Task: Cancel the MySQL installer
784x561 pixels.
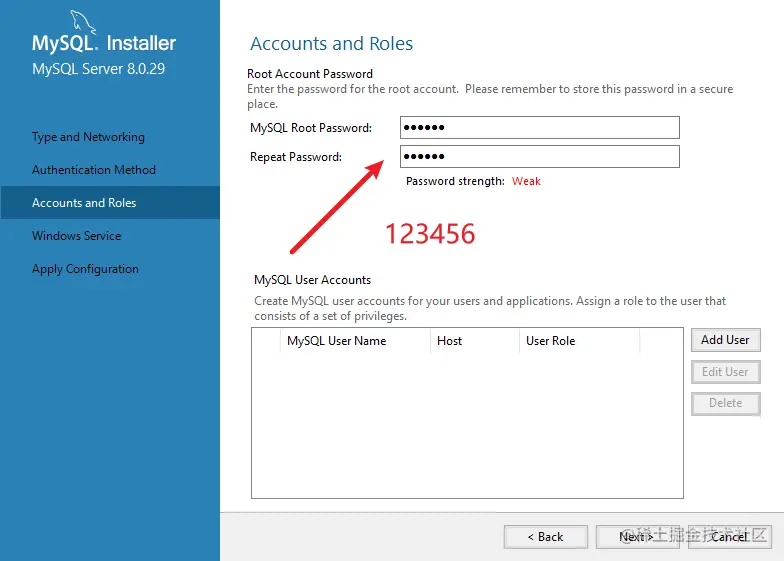Action: tap(730, 537)
